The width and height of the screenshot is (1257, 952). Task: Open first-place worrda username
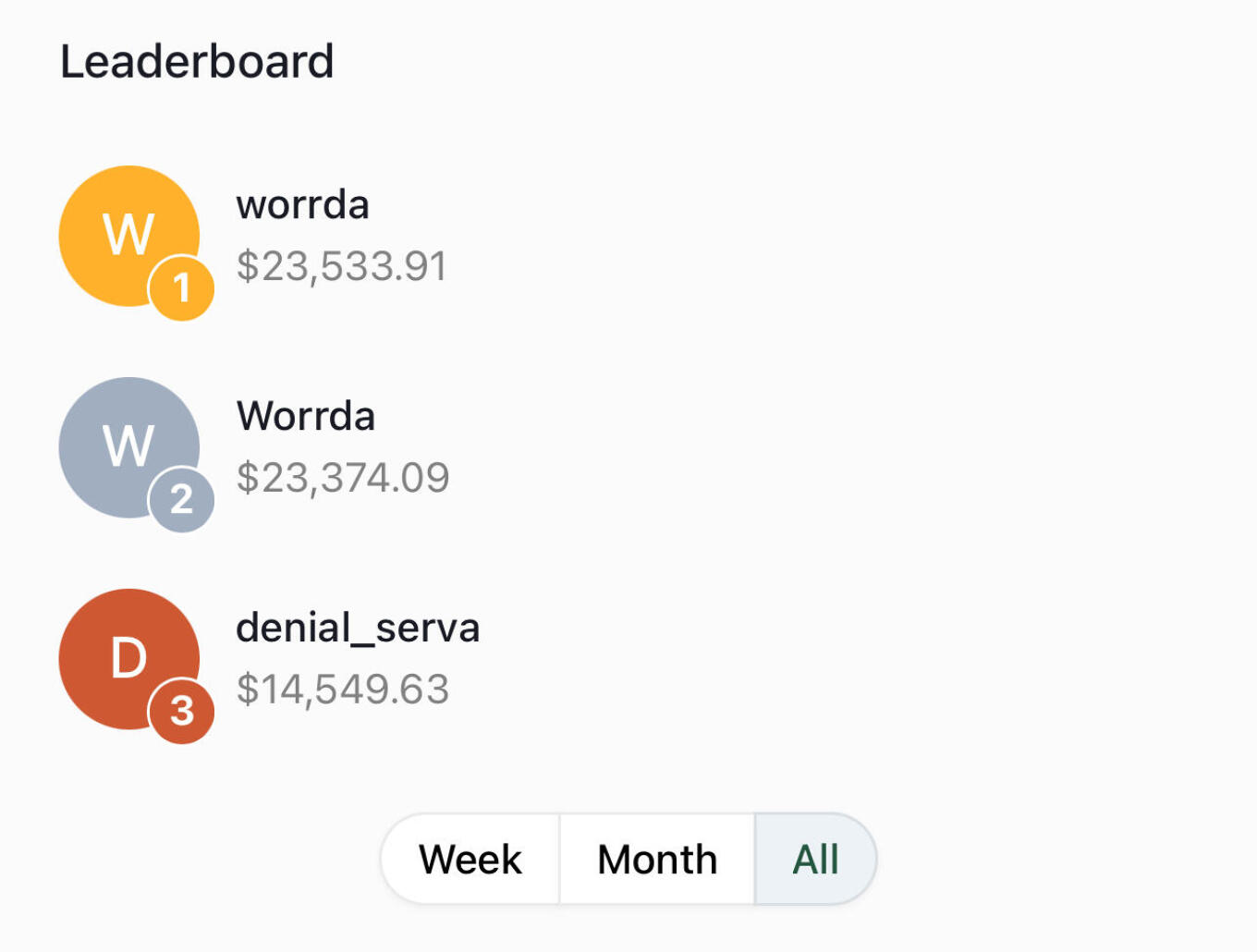click(303, 204)
